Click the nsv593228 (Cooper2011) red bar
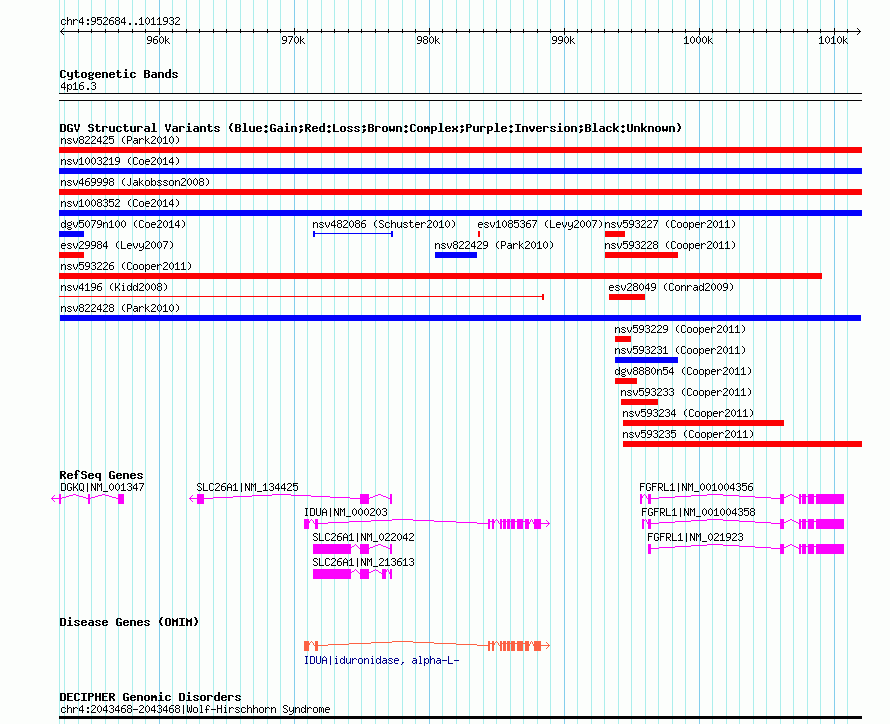Viewport: 890px width, 724px height. (641, 255)
